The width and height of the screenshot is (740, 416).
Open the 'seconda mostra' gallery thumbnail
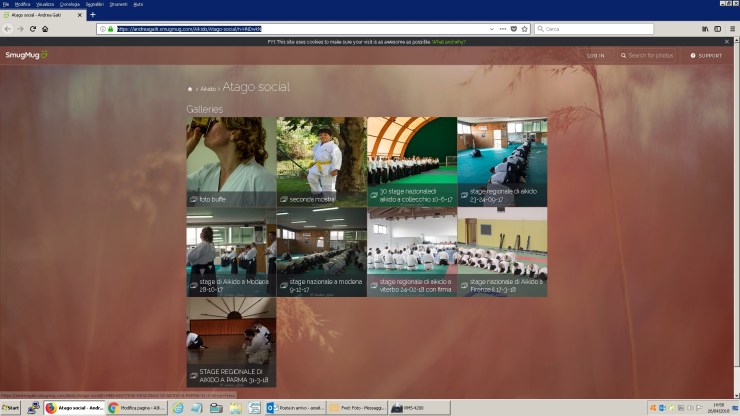pyautogui.click(x=321, y=162)
